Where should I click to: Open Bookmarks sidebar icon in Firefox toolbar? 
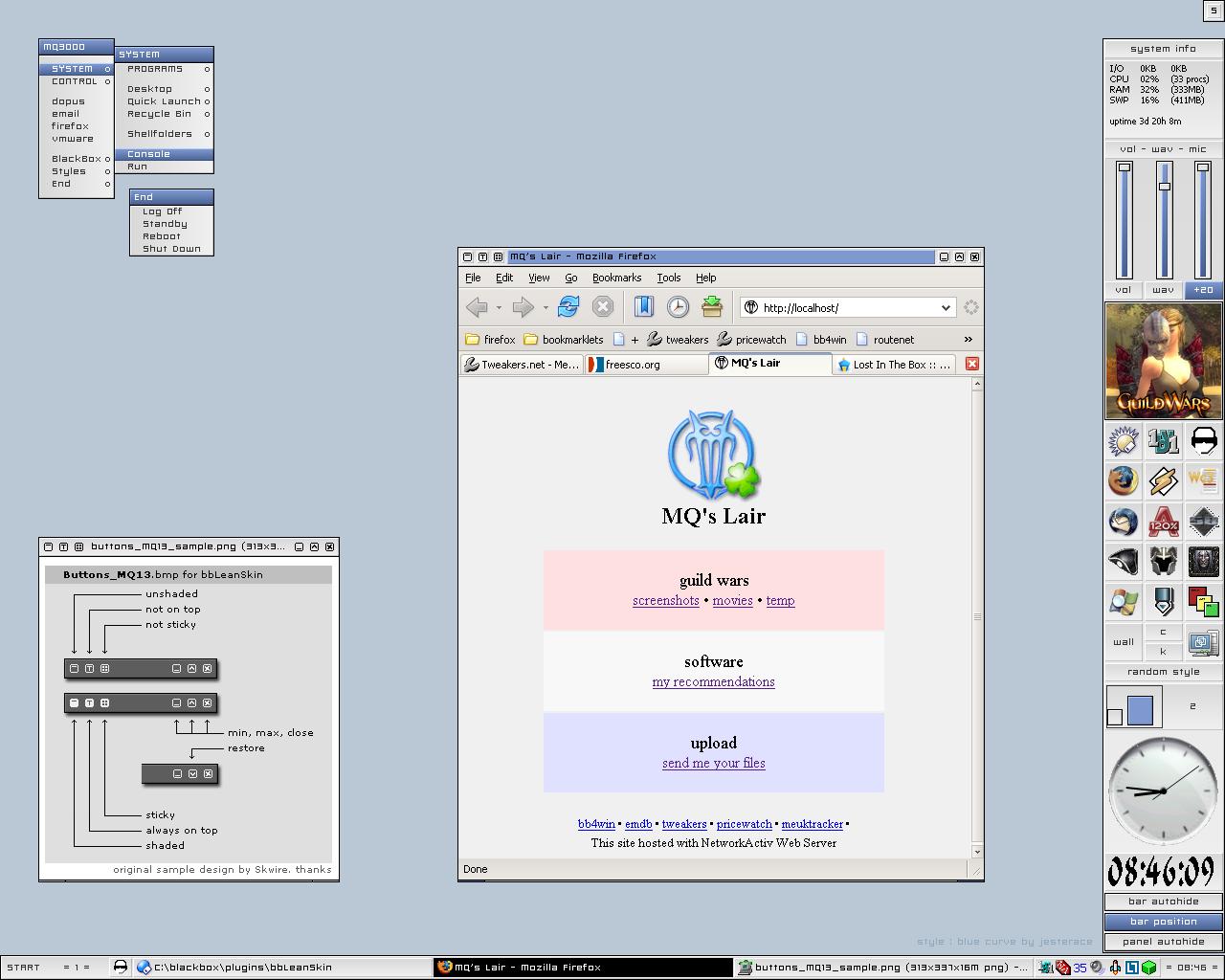tap(643, 306)
